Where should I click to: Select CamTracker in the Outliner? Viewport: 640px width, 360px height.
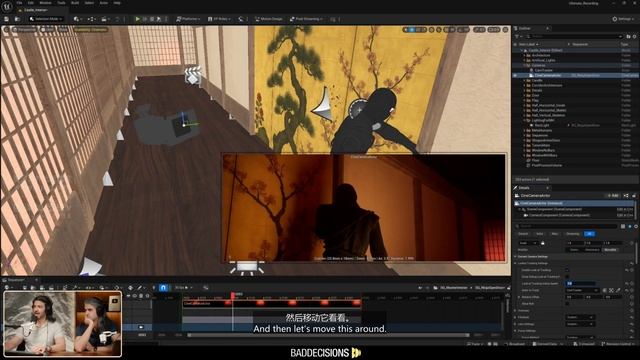click(x=543, y=70)
